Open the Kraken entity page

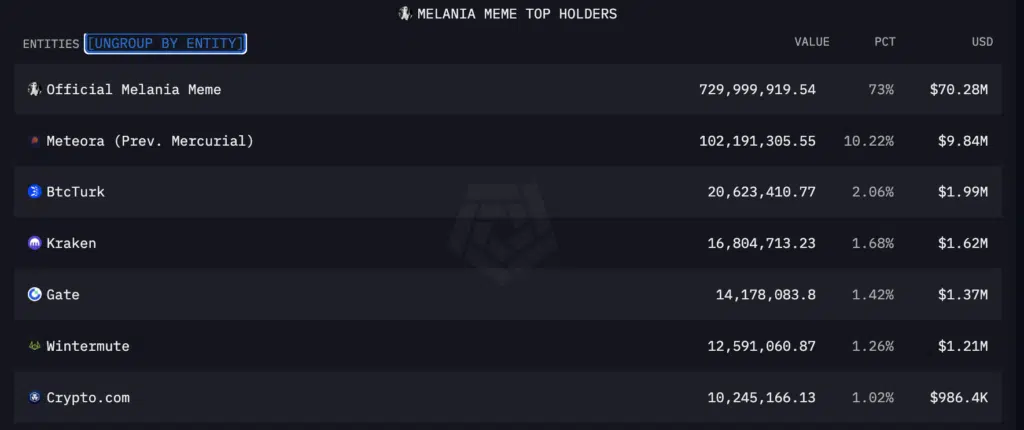[x=72, y=243]
